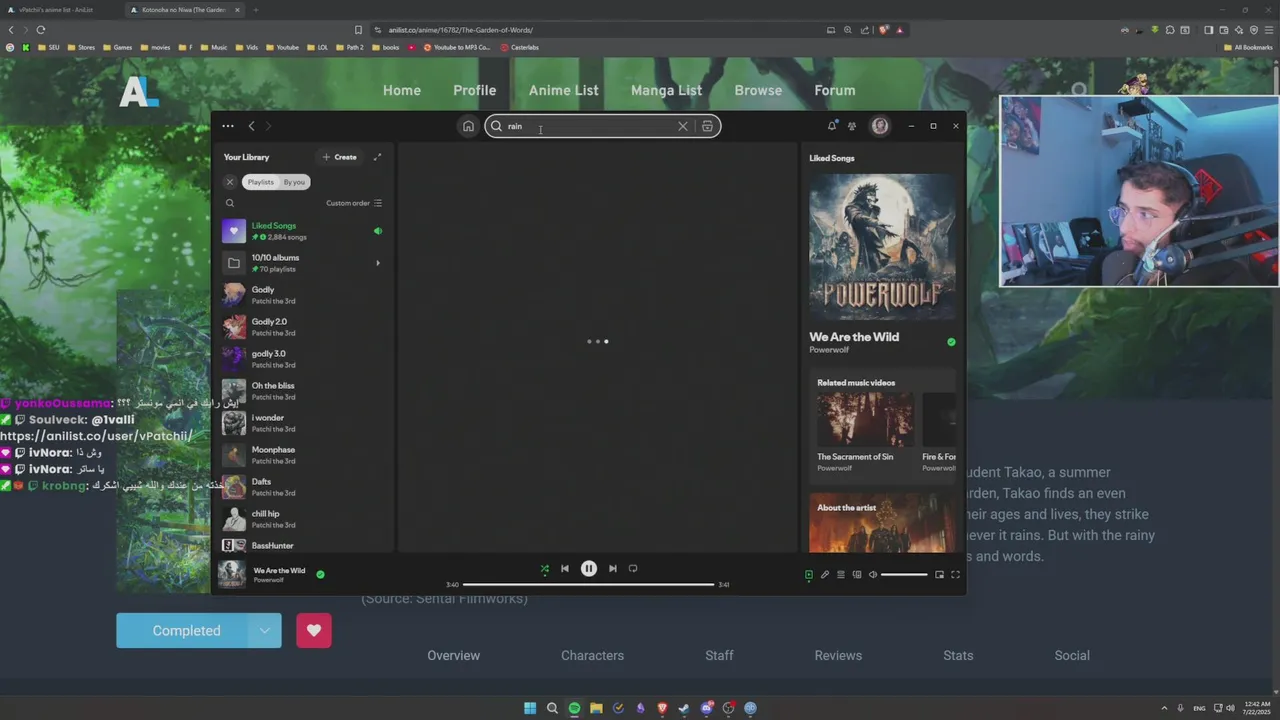Open the Browse icon beside search

(x=707, y=126)
